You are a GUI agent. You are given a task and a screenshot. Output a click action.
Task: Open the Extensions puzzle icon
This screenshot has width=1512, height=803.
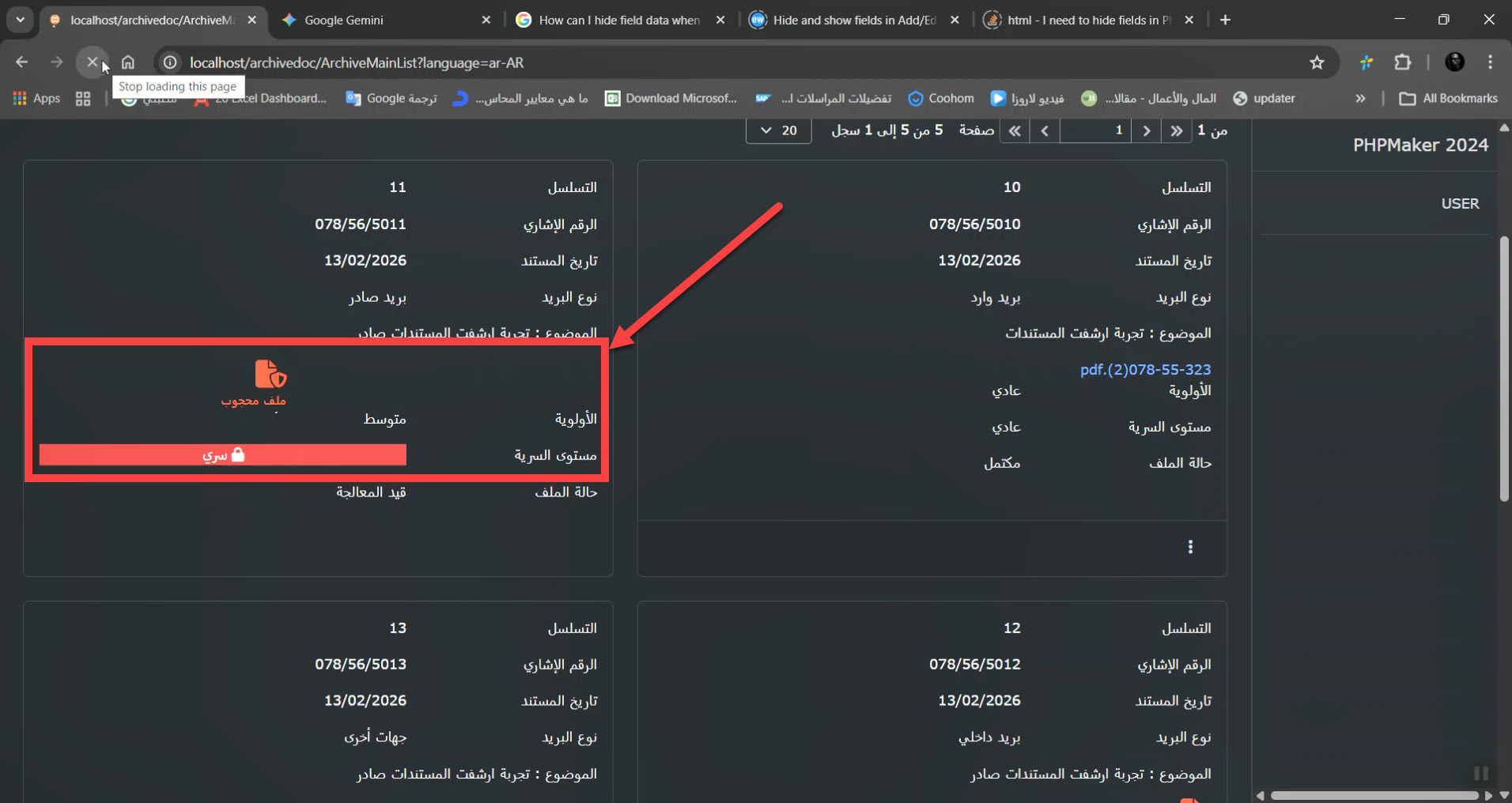[1402, 62]
